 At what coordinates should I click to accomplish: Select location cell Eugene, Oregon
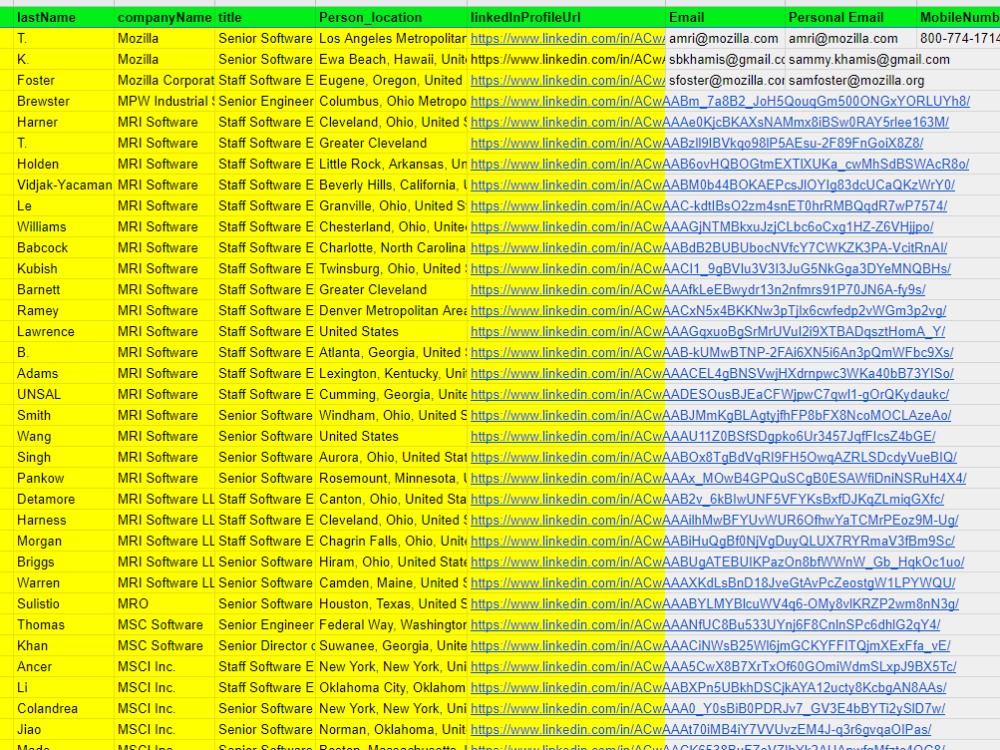pos(392,81)
